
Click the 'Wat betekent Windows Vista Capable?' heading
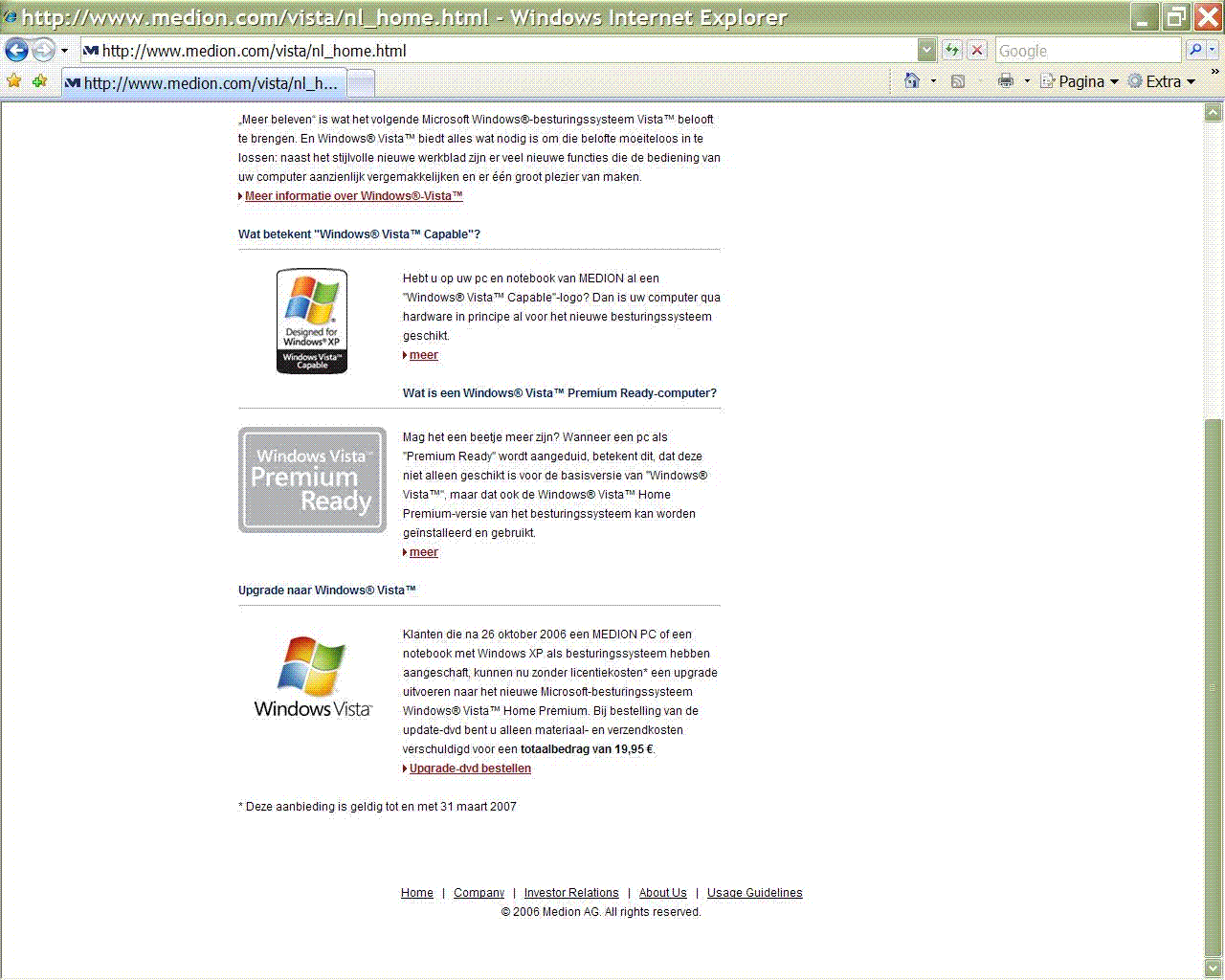coord(359,234)
